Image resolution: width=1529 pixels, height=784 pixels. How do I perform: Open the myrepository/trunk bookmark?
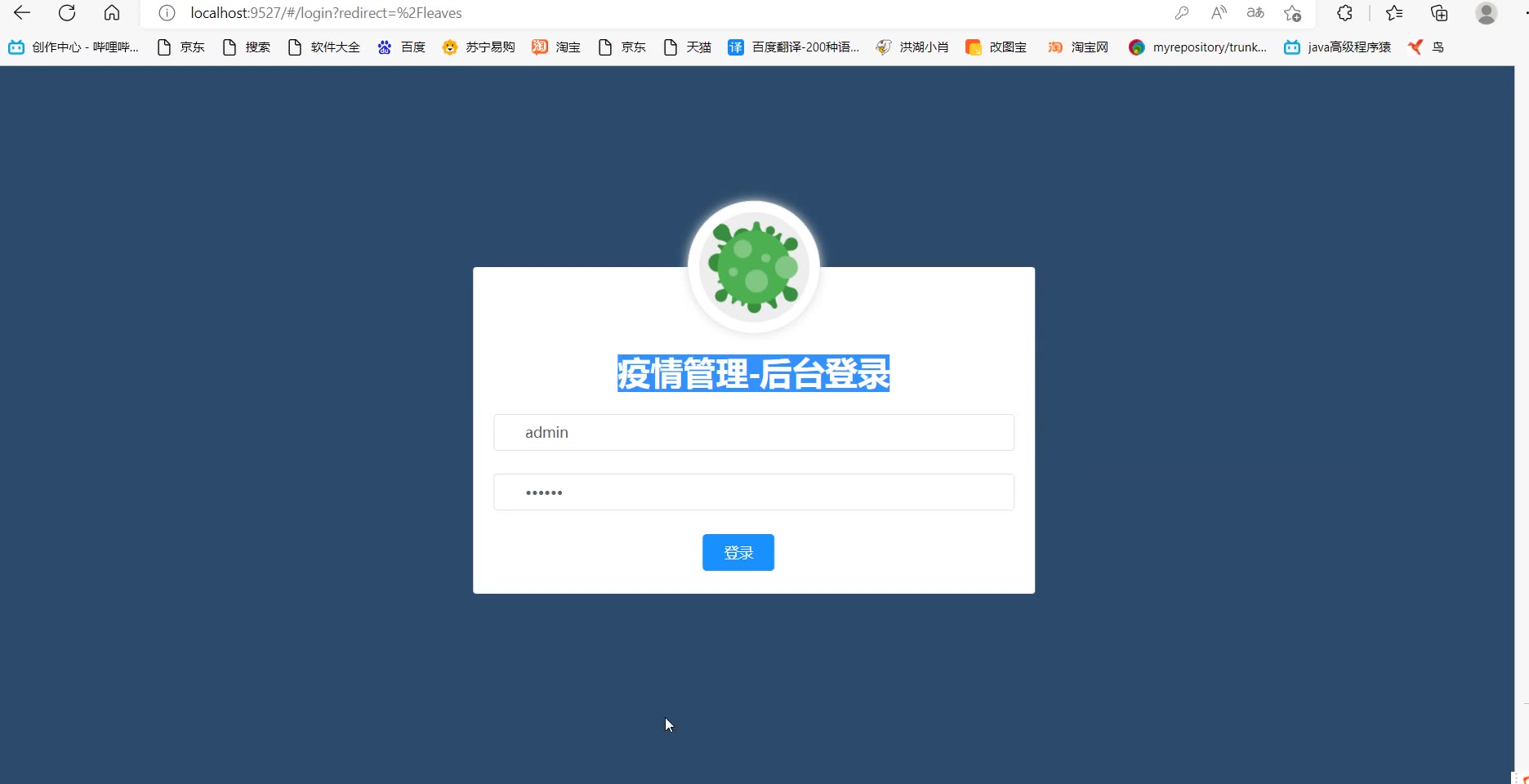[x=1198, y=47]
